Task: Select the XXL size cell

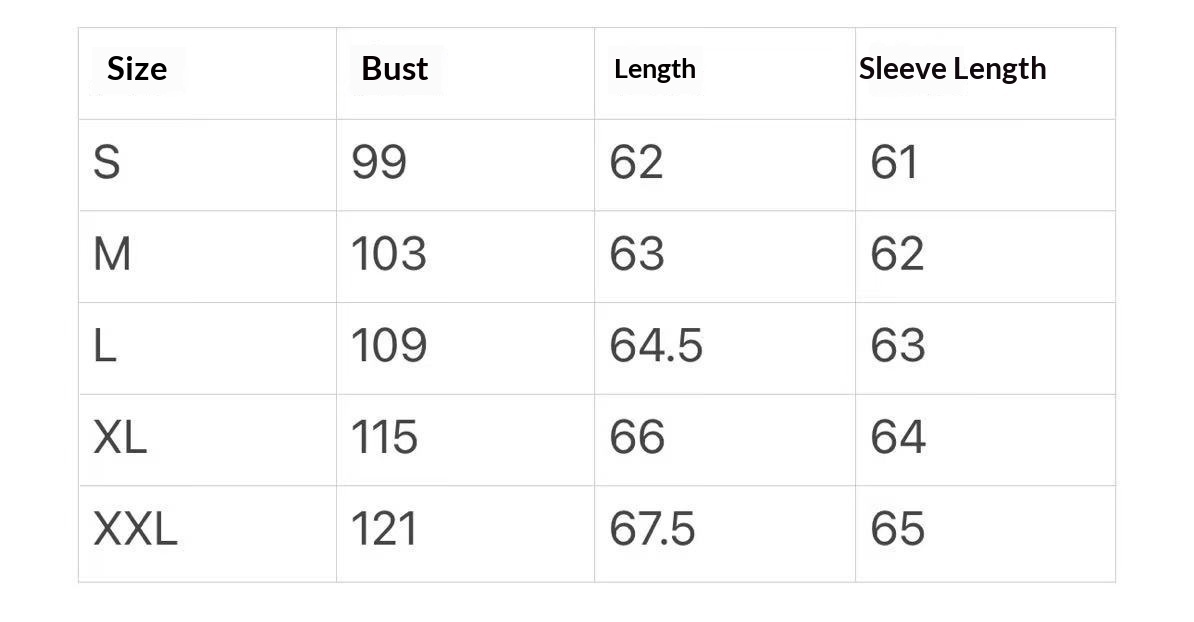Action: click(x=135, y=530)
